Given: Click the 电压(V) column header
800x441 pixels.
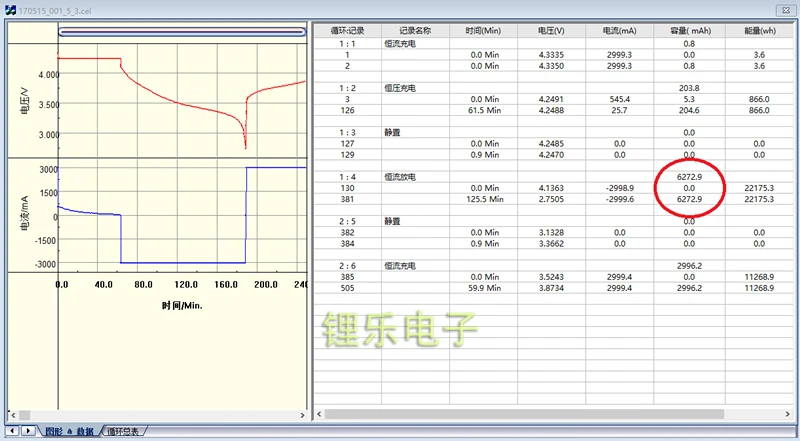Looking at the screenshot, I should coord(551,31).
